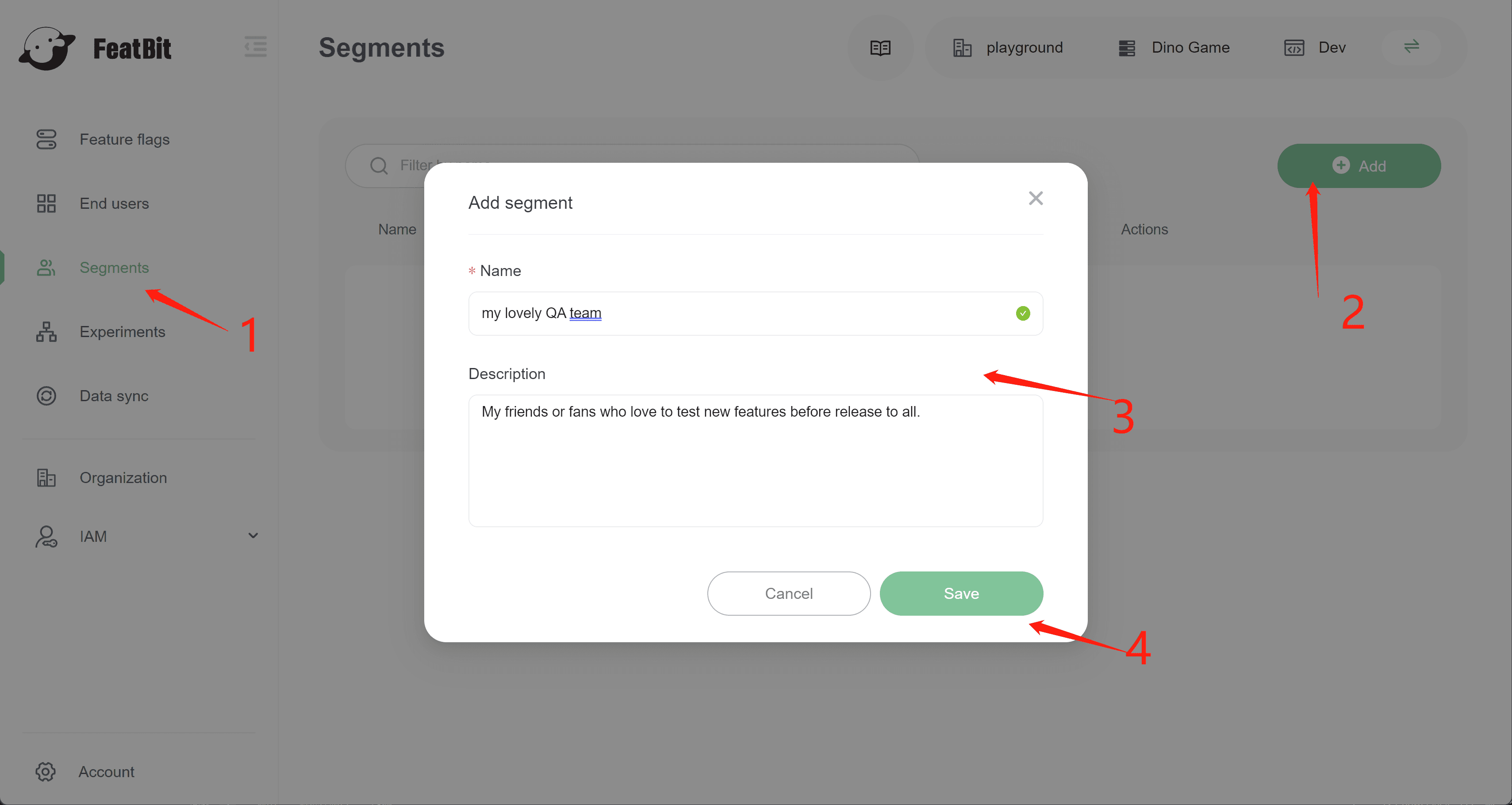
Task: Go to Organization in sidebar
Action: [x=123, y=478]
